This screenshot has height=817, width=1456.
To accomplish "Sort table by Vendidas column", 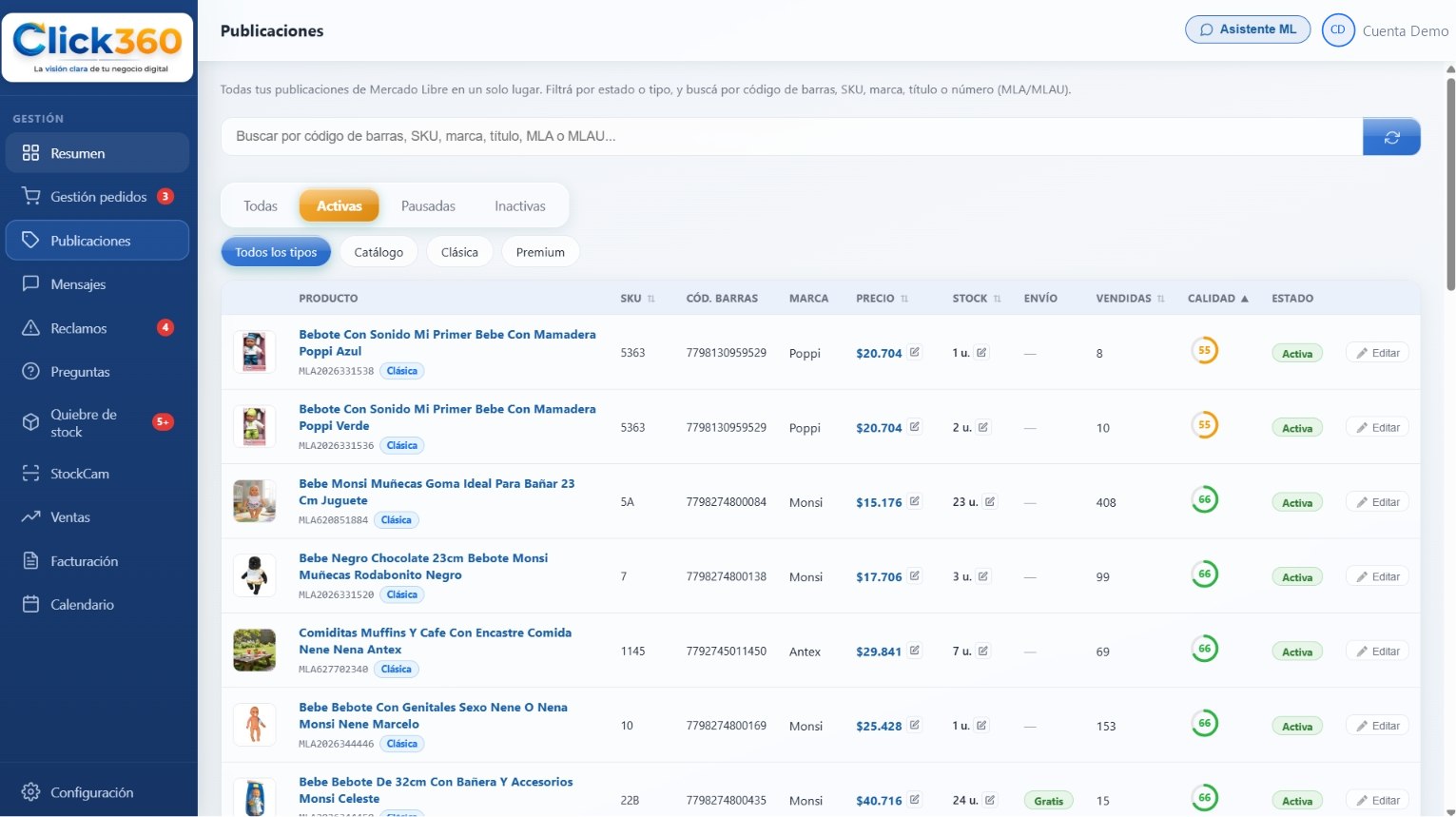I will (x=1130, y=299).
